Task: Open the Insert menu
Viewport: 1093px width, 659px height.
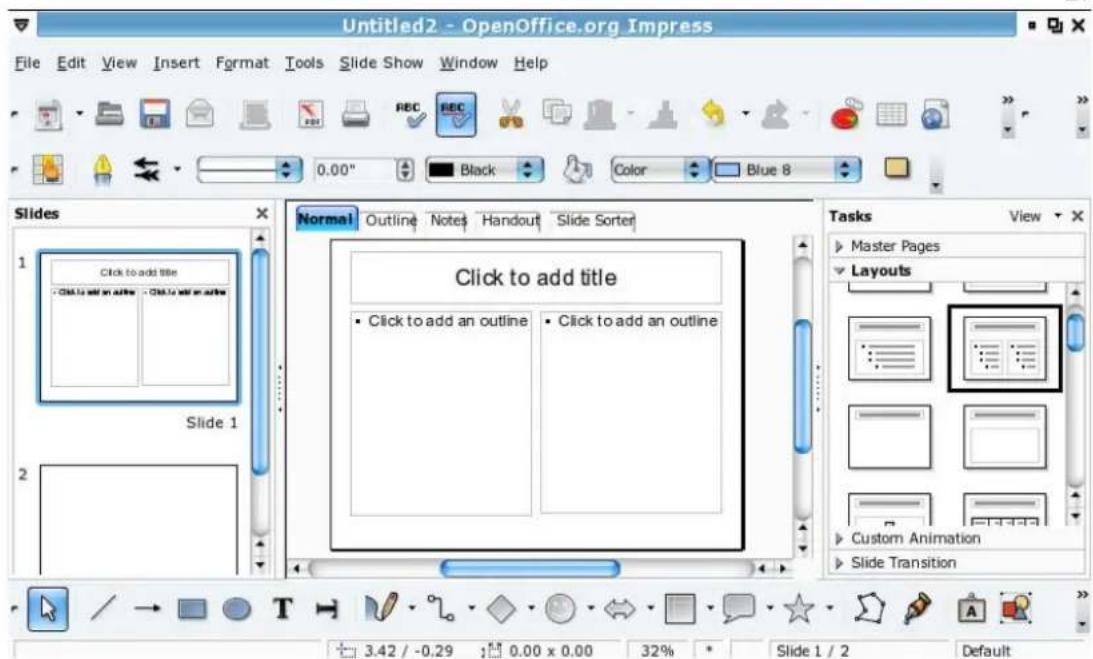Action: pyautogui.click(x=176, y=63)
